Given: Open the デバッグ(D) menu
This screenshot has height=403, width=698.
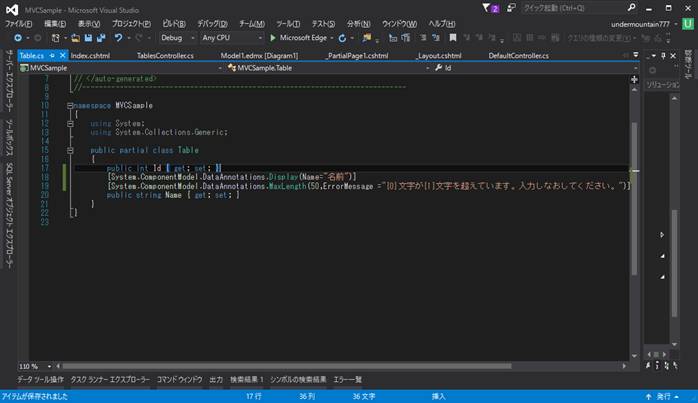Looking at the screenshot, I should [x=212, y=22].
